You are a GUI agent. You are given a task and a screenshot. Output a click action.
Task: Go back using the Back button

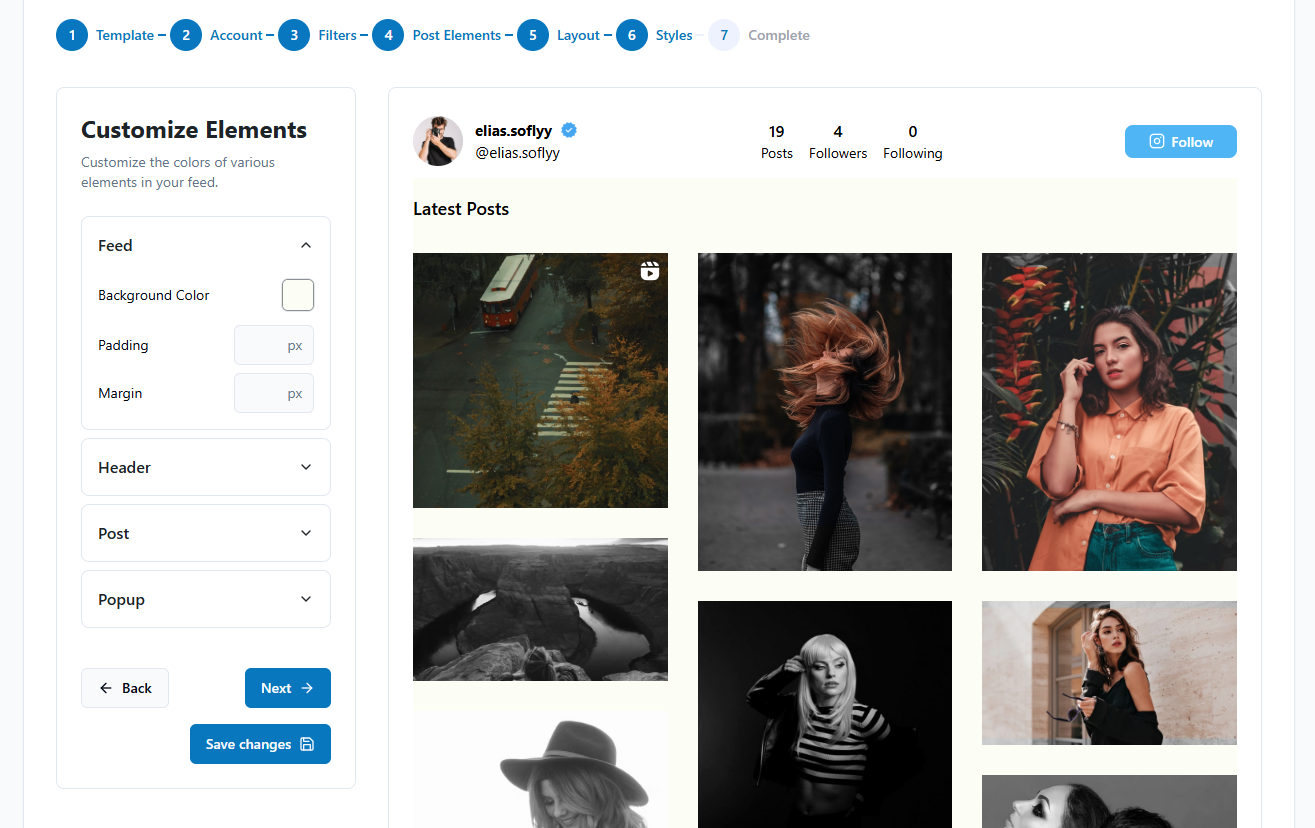tap(125, 688)
